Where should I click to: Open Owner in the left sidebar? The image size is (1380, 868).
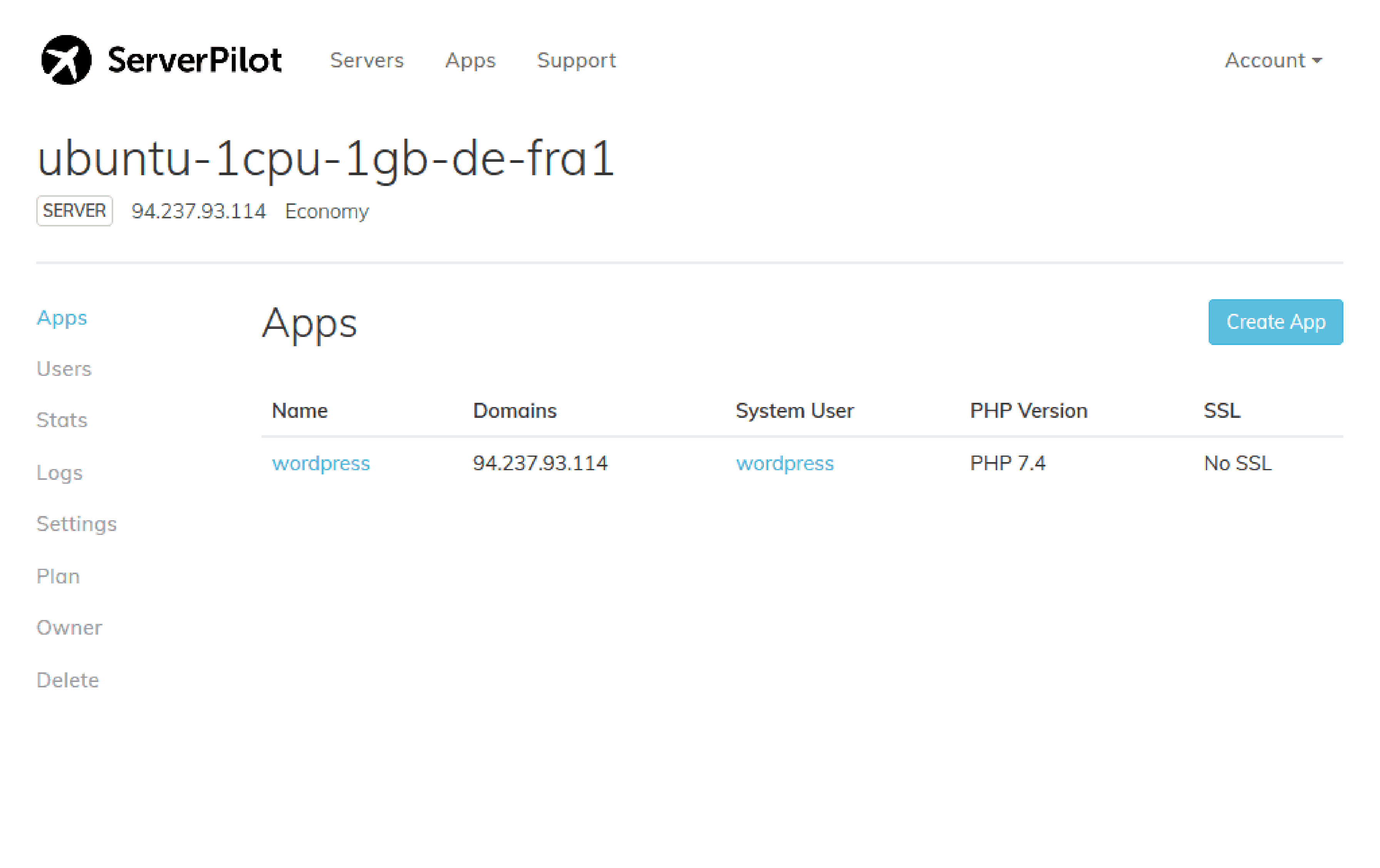pos(69,628)
